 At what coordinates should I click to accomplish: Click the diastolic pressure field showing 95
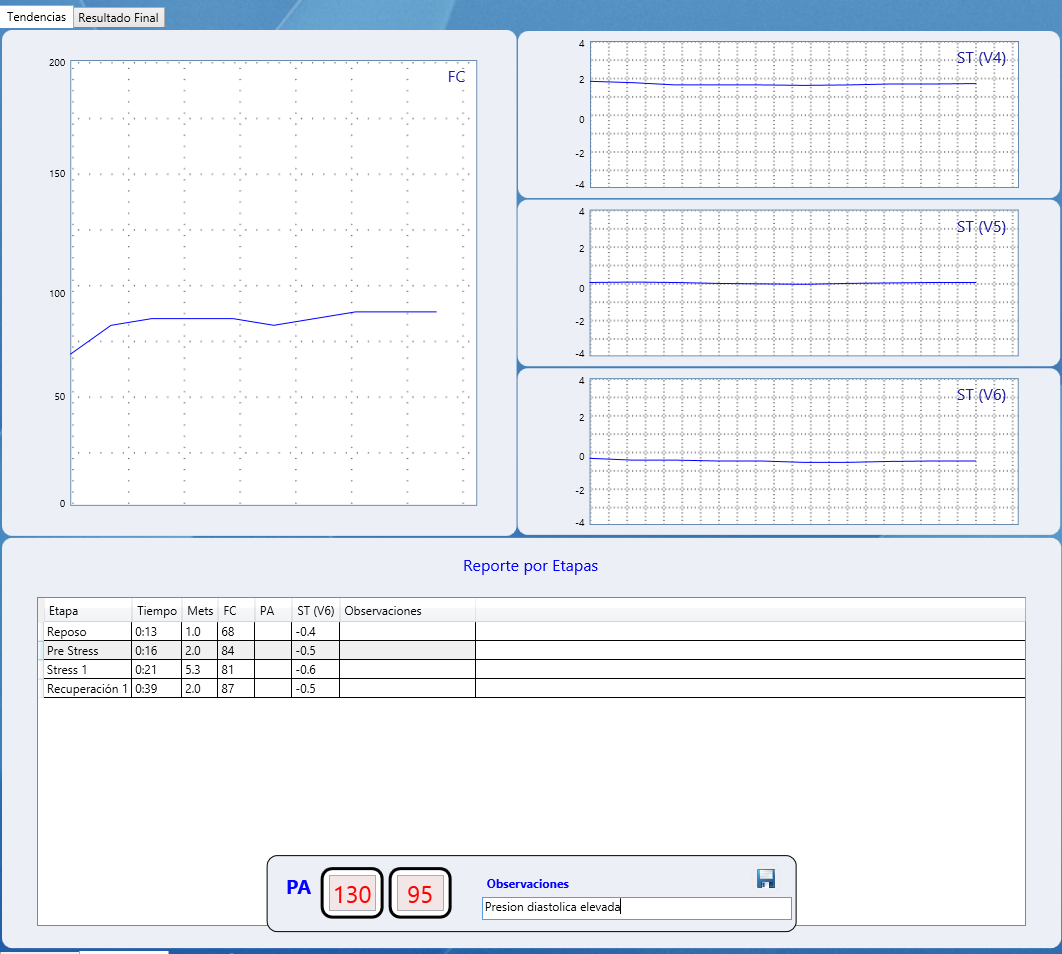point(420,895)
